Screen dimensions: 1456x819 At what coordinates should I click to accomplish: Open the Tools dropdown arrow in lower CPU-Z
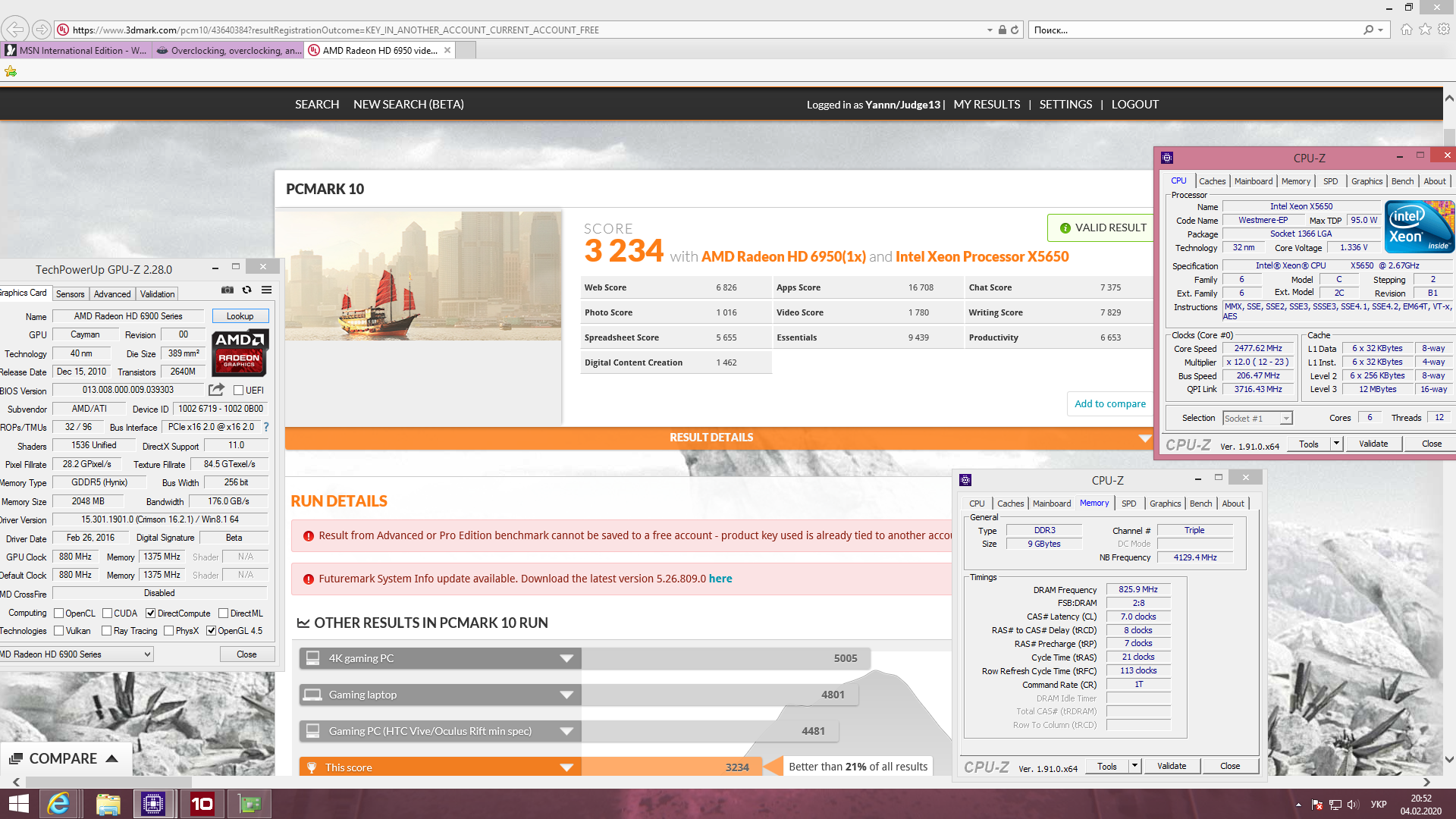pos(1134,766)
